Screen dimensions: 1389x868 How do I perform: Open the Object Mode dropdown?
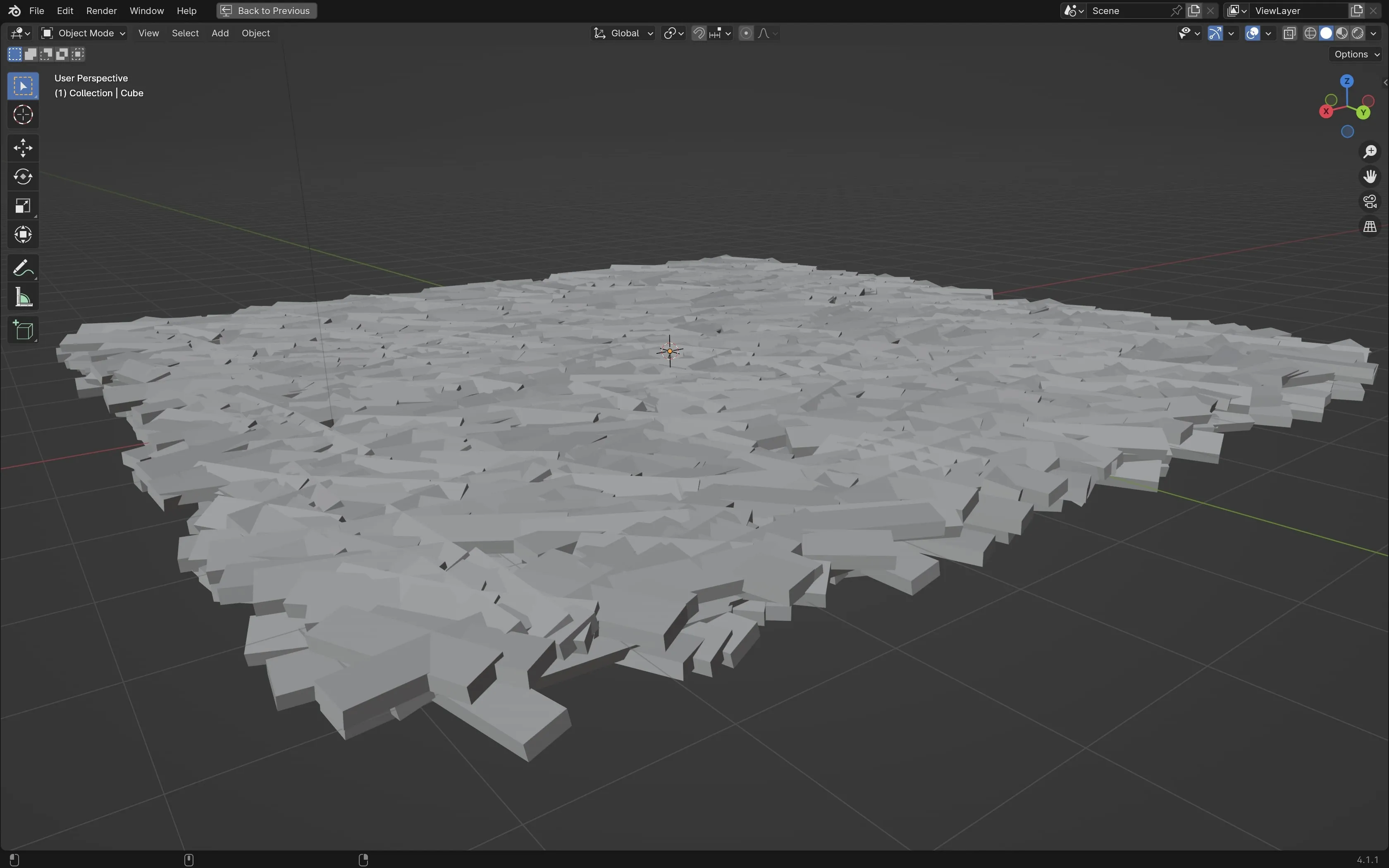(x=84, y=33)
